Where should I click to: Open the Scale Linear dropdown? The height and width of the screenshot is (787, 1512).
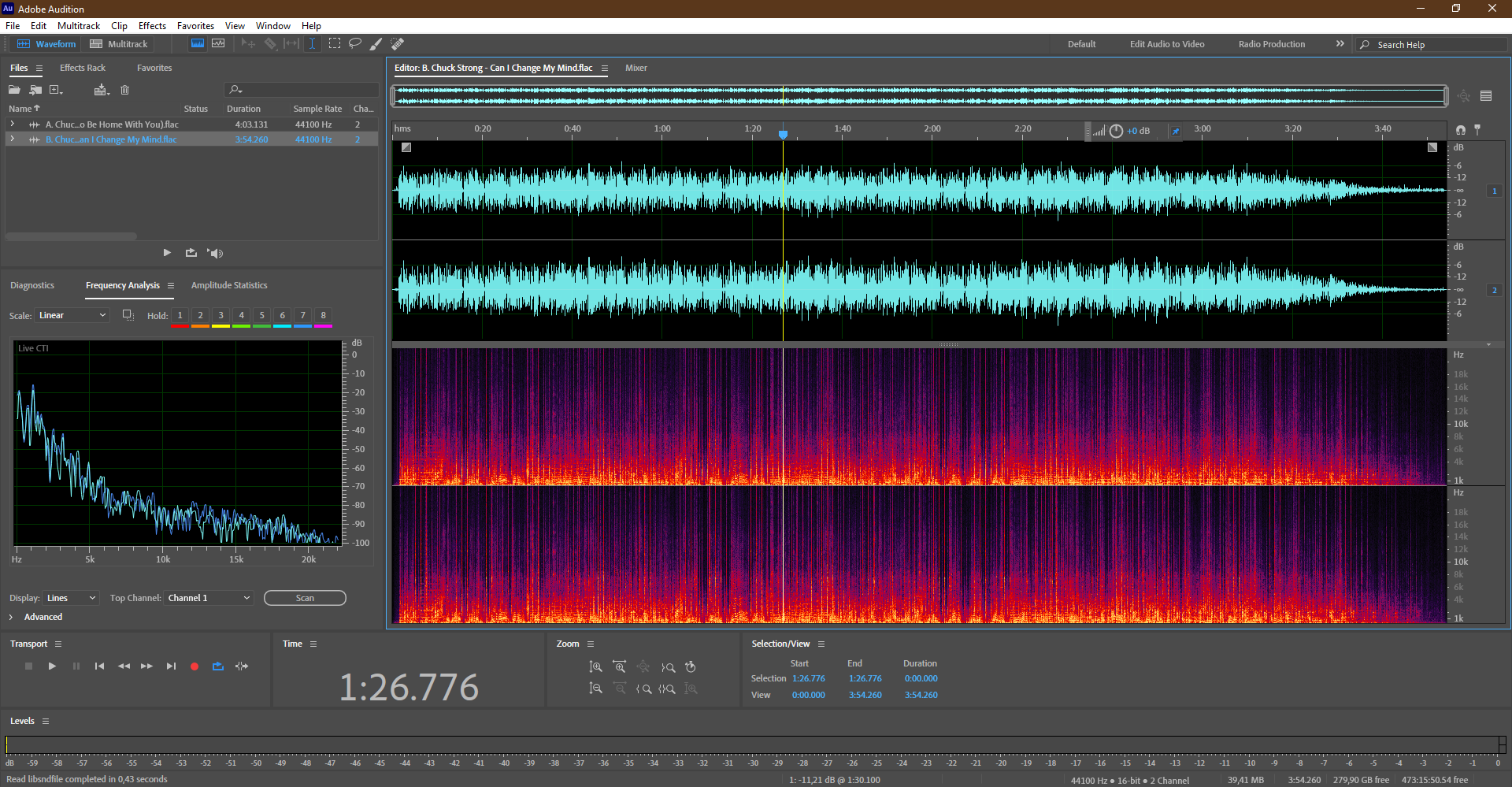(72, 315)
